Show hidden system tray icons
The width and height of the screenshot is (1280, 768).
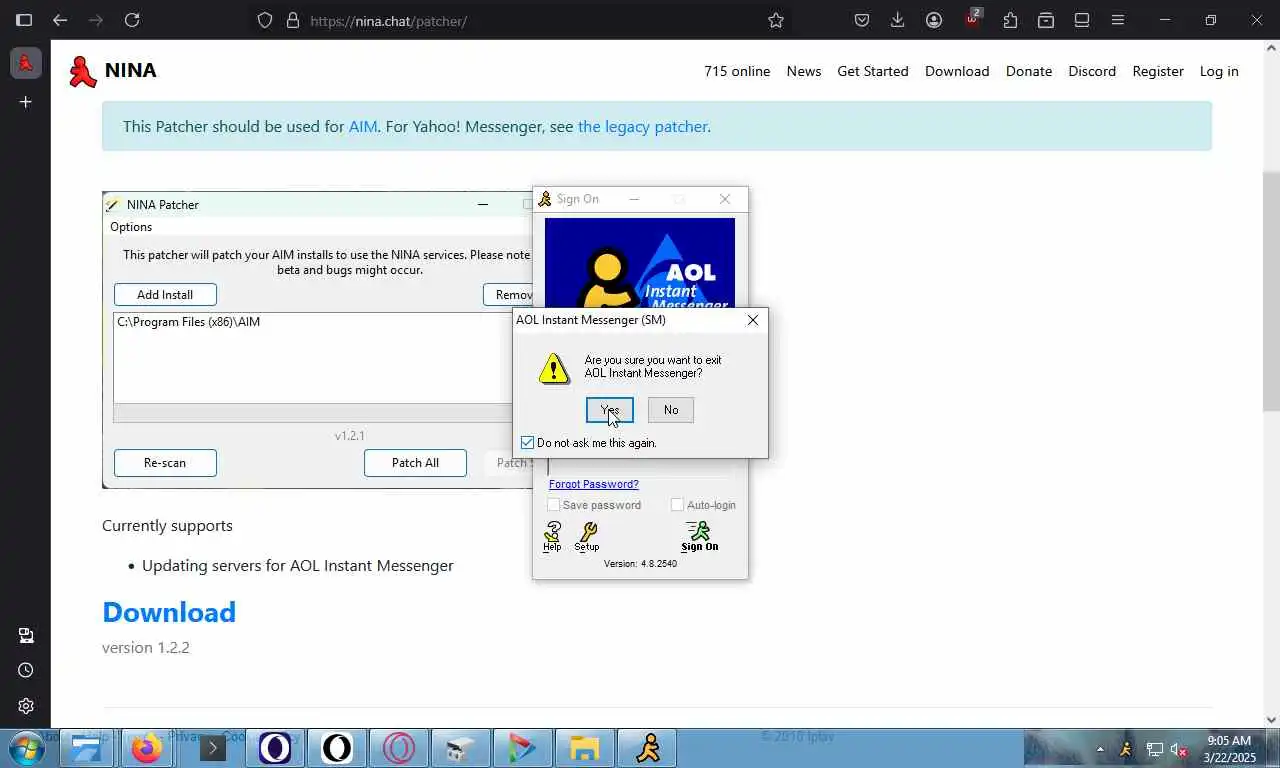coord(1101,749)
